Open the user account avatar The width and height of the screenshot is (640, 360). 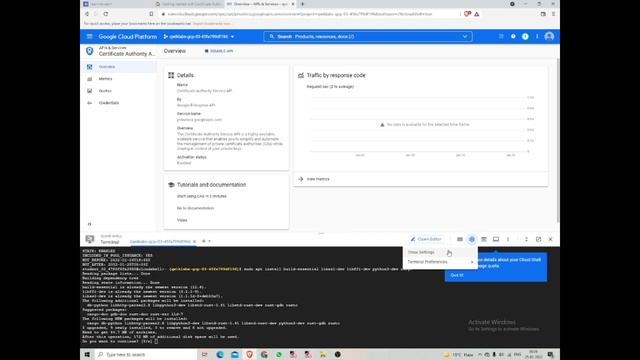(x=549, y=36)
